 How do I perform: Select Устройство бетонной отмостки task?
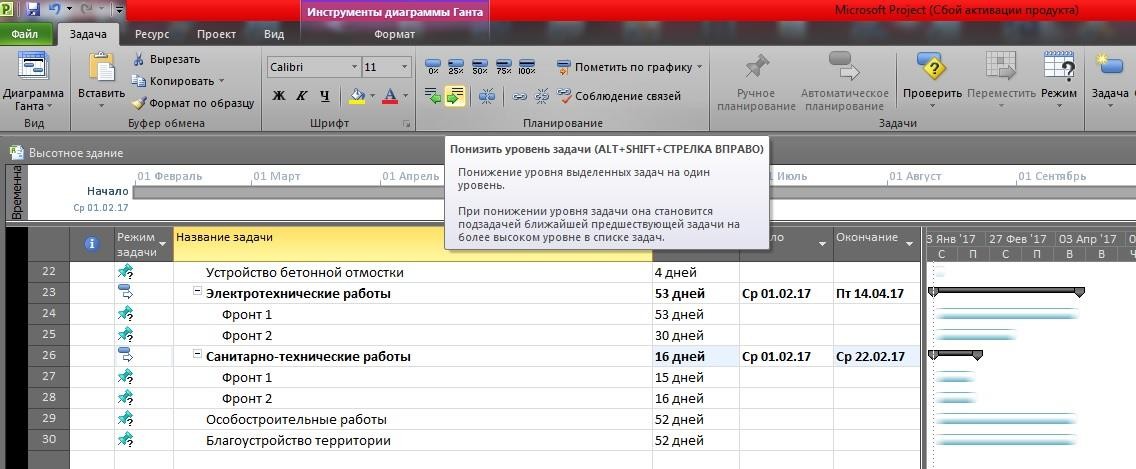pyautogui.click(x=304, y=273)
